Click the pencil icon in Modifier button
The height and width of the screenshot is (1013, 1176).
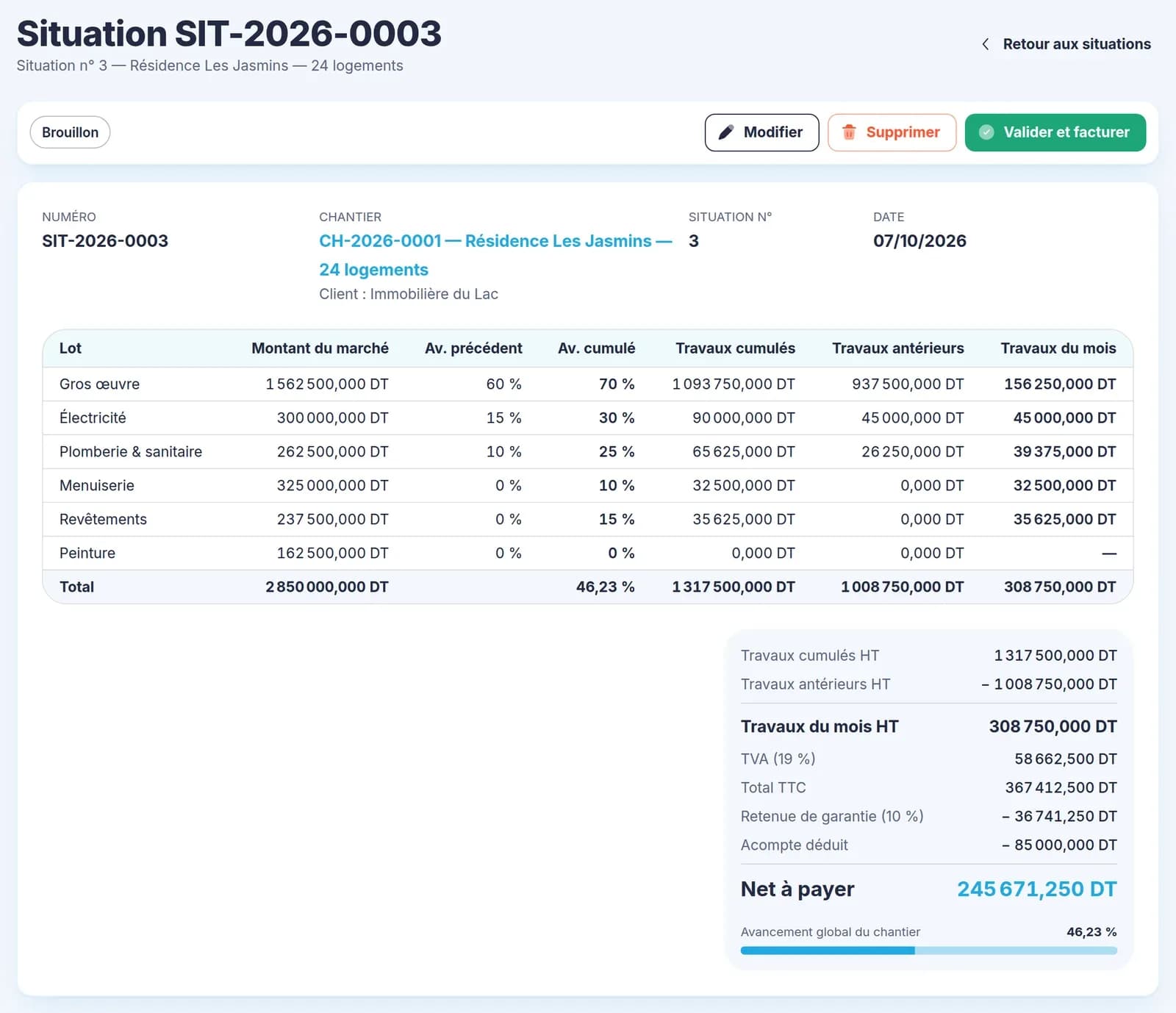tap(725, 132)
